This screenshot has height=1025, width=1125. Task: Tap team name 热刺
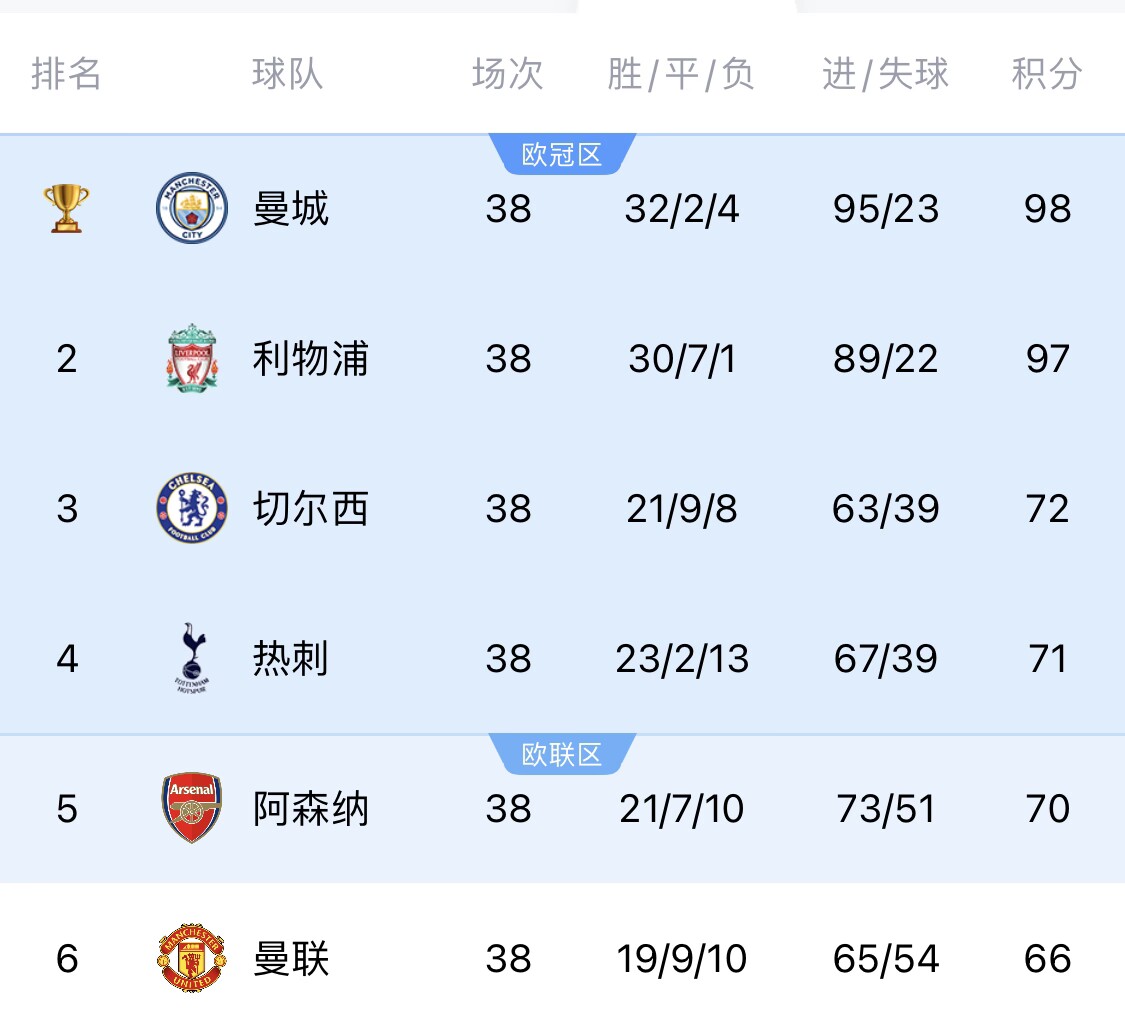coord(291,658)
